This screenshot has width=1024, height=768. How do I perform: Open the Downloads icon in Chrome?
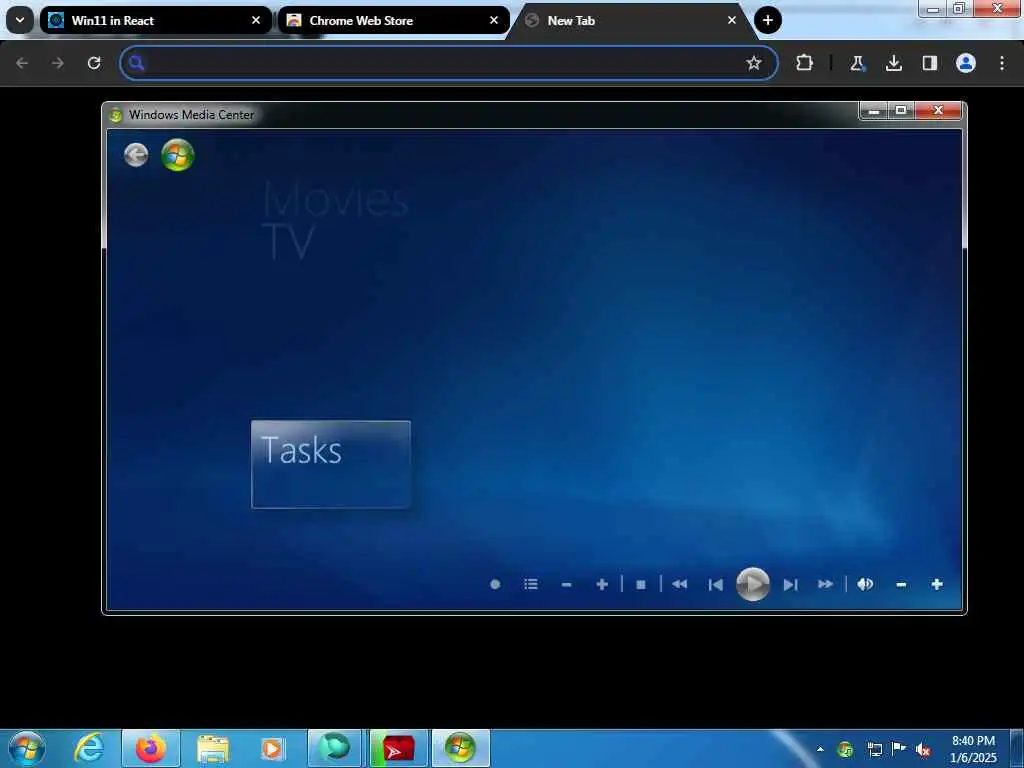point(894,63)
